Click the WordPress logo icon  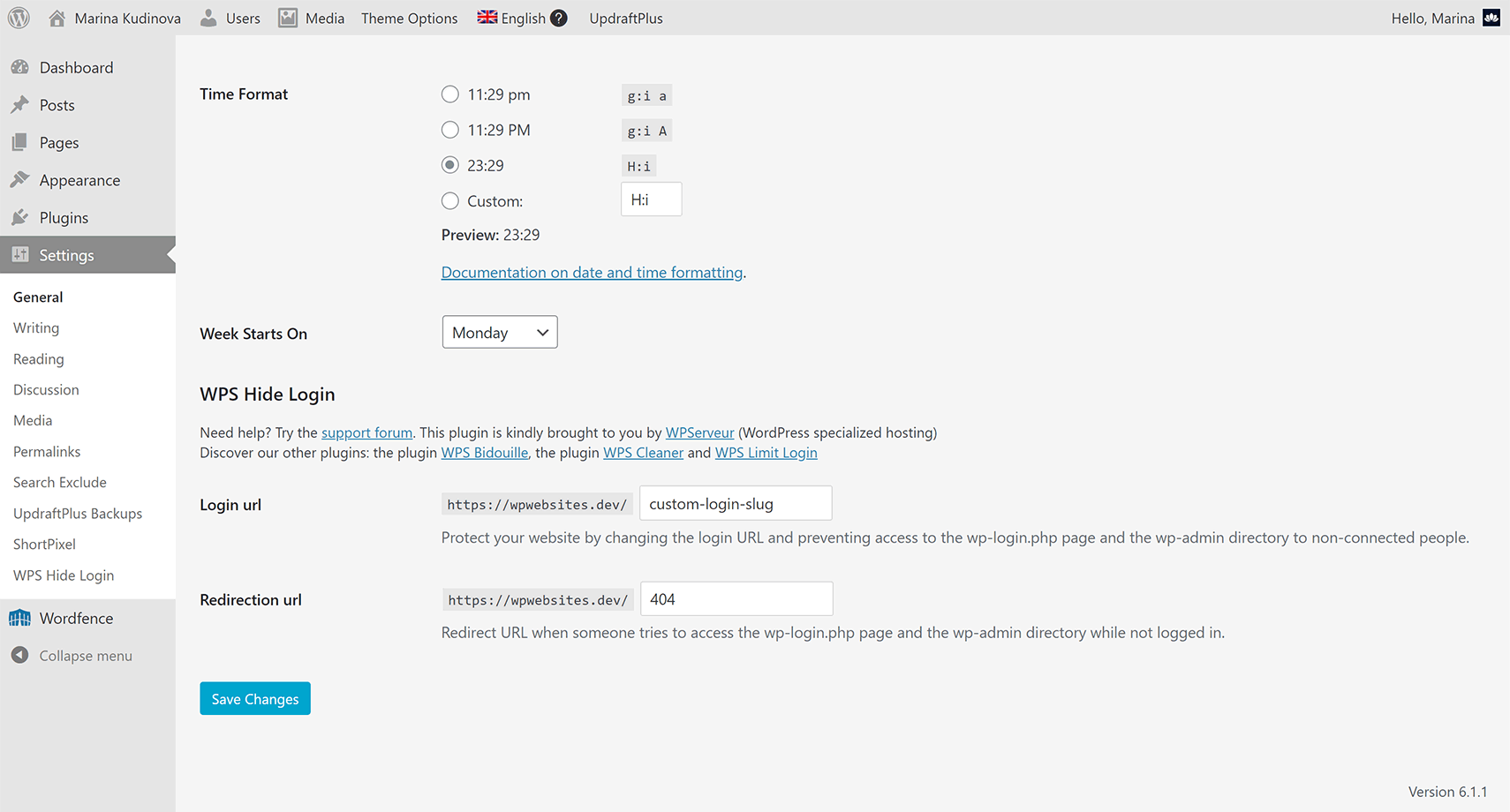click(19, 18)
